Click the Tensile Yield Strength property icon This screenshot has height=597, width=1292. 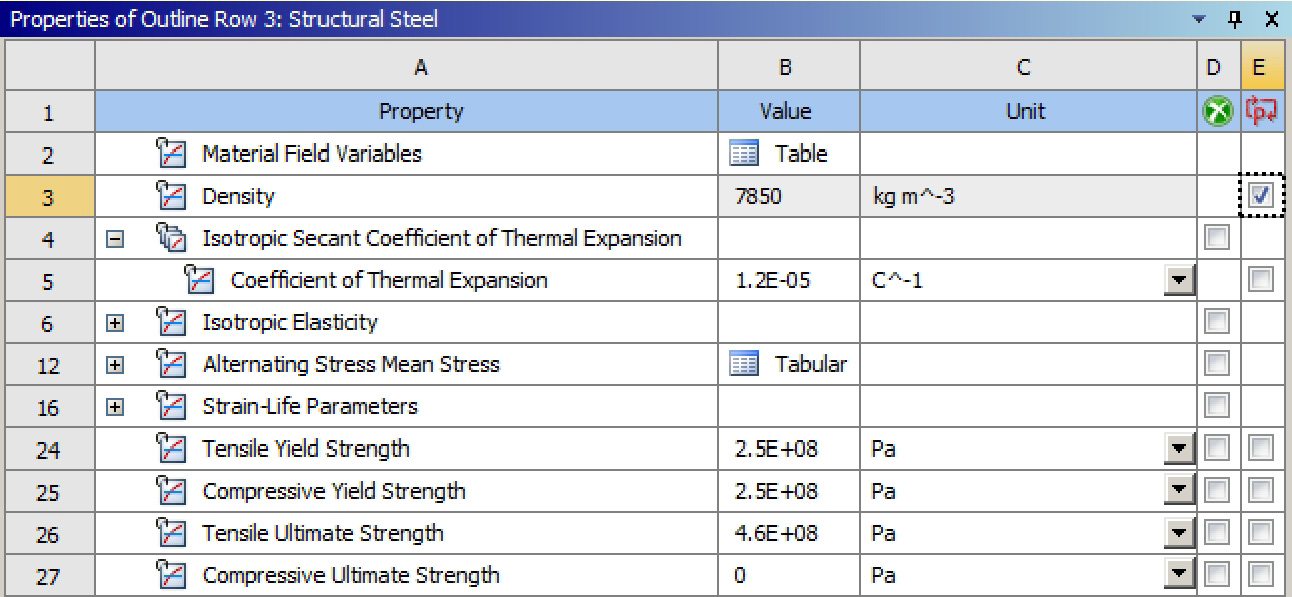174,449
